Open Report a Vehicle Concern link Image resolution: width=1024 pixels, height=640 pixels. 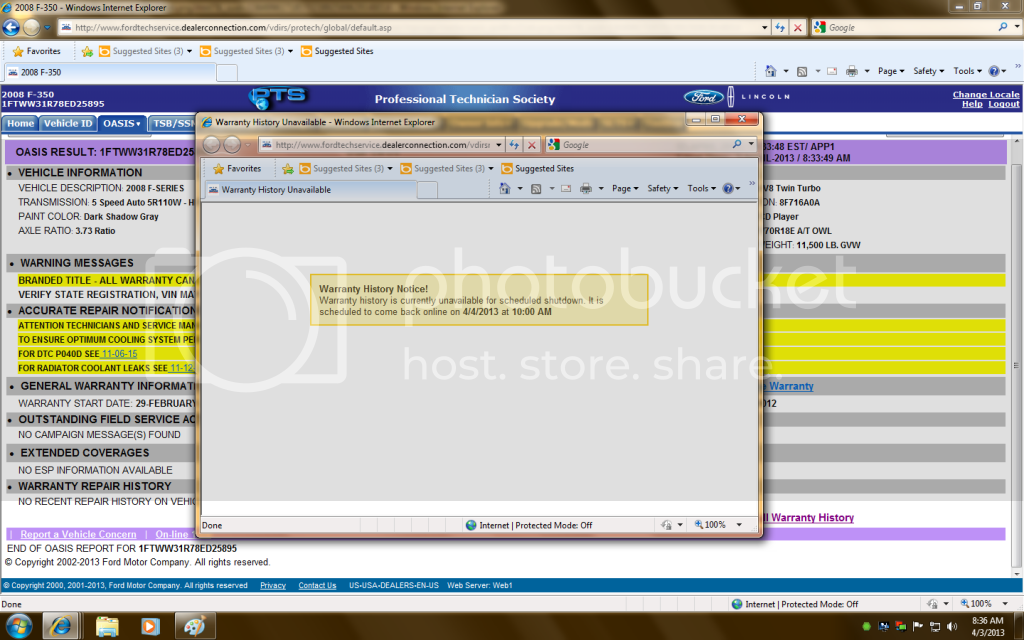78,534
